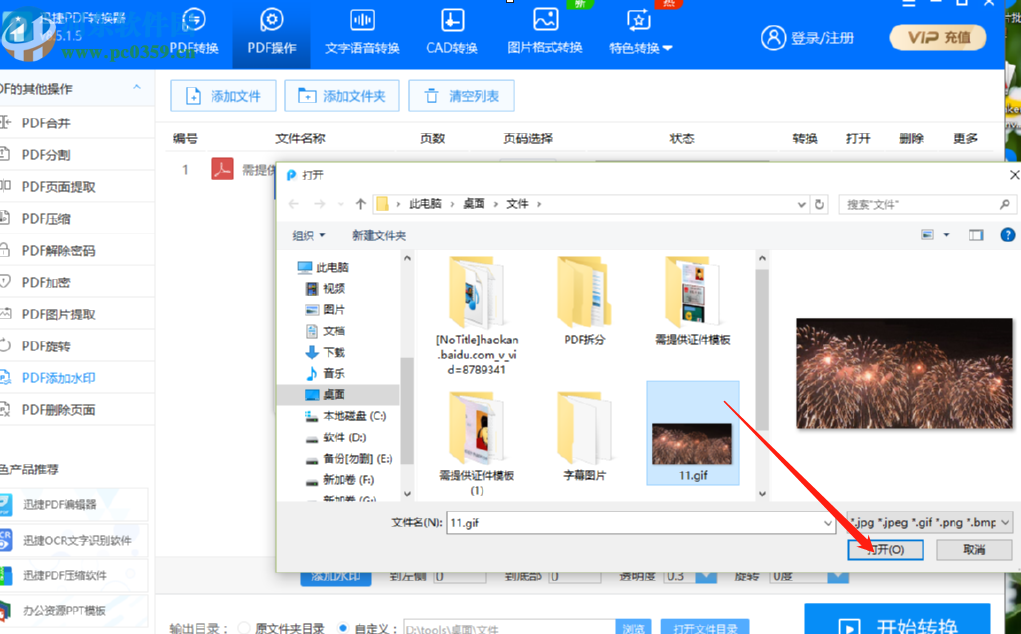This screenshot has width=1021, height=634.
Task: Select 下载 in navigation tree
Action: [x=326, y=352]
